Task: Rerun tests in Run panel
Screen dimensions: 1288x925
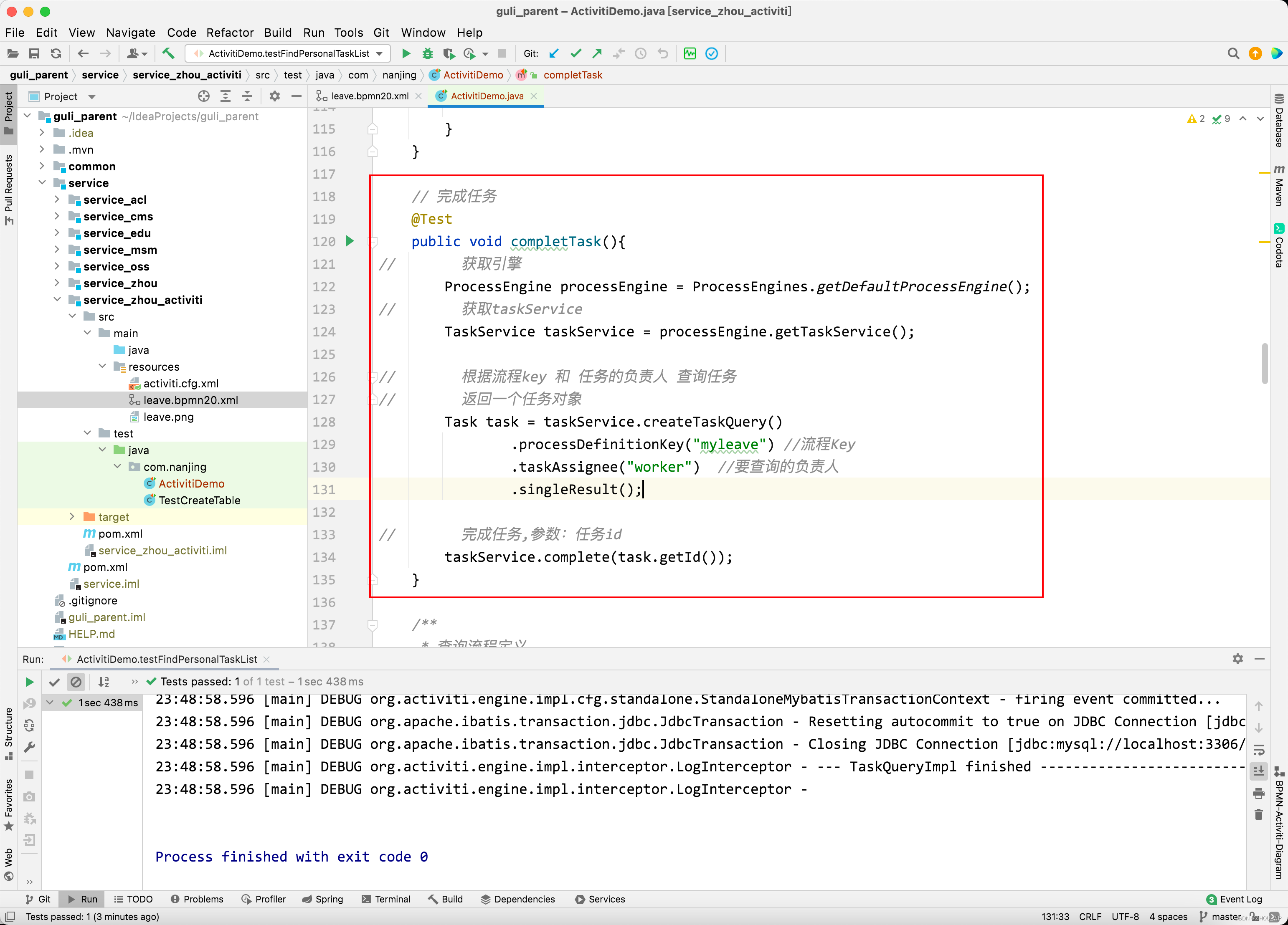Action: click(30, 682)
